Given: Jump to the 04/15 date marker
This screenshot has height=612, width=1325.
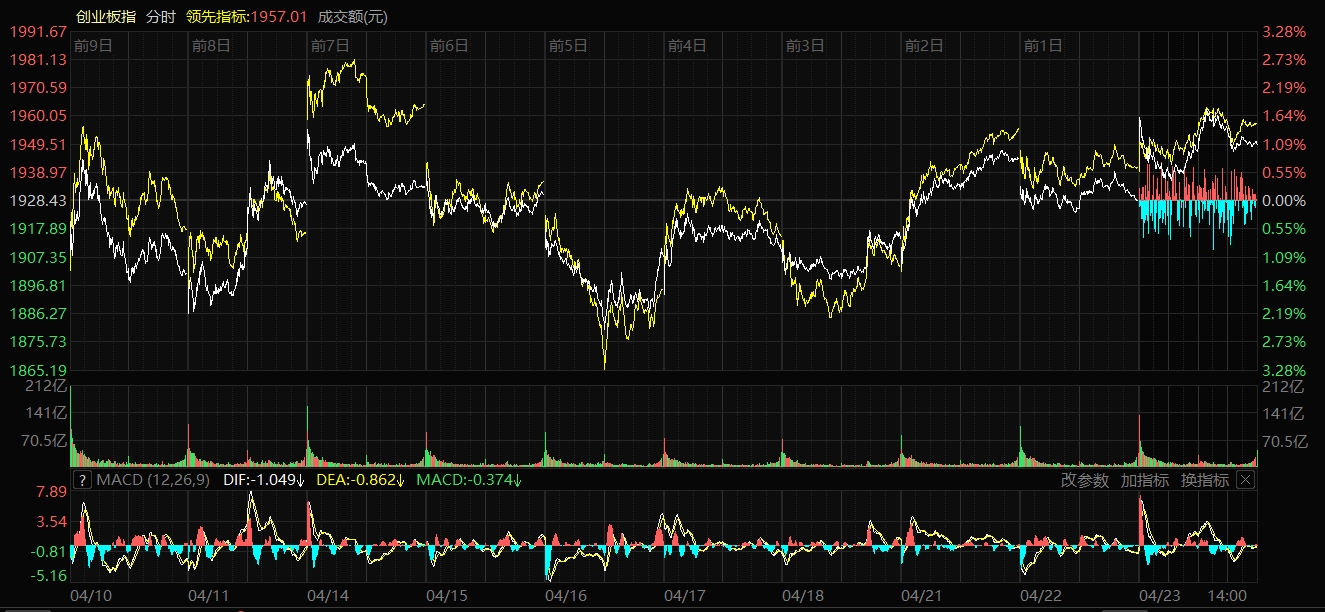Looking at the screenshot, I should [x=448, y=595].
